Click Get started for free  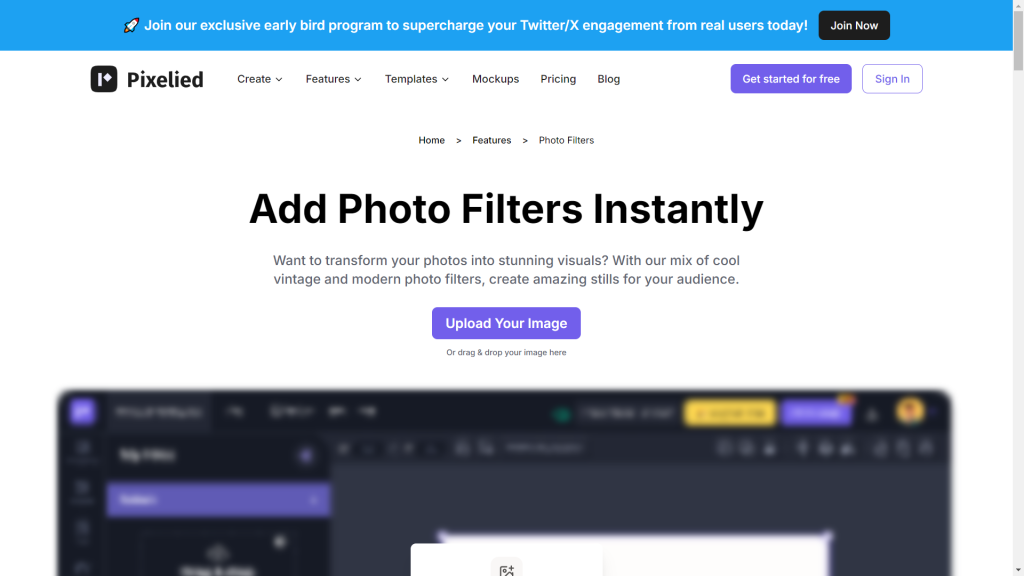click(x=791, y=79)
